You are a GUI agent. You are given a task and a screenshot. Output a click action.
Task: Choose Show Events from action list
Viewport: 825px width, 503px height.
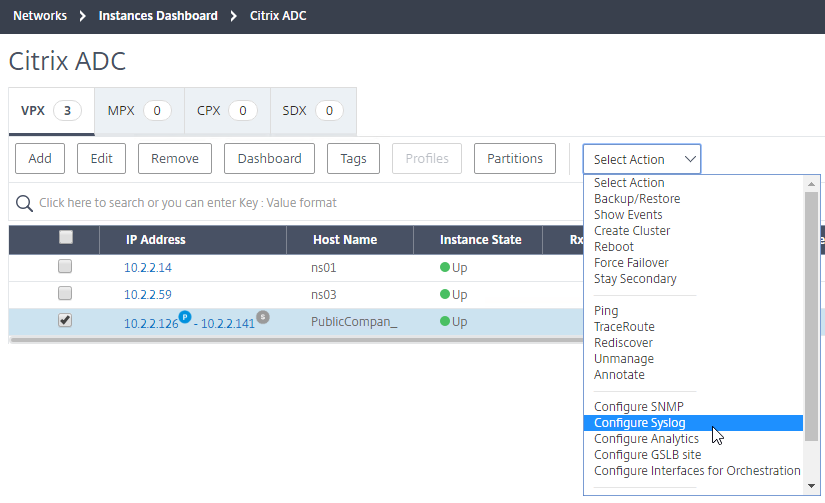tap(628, 215)
